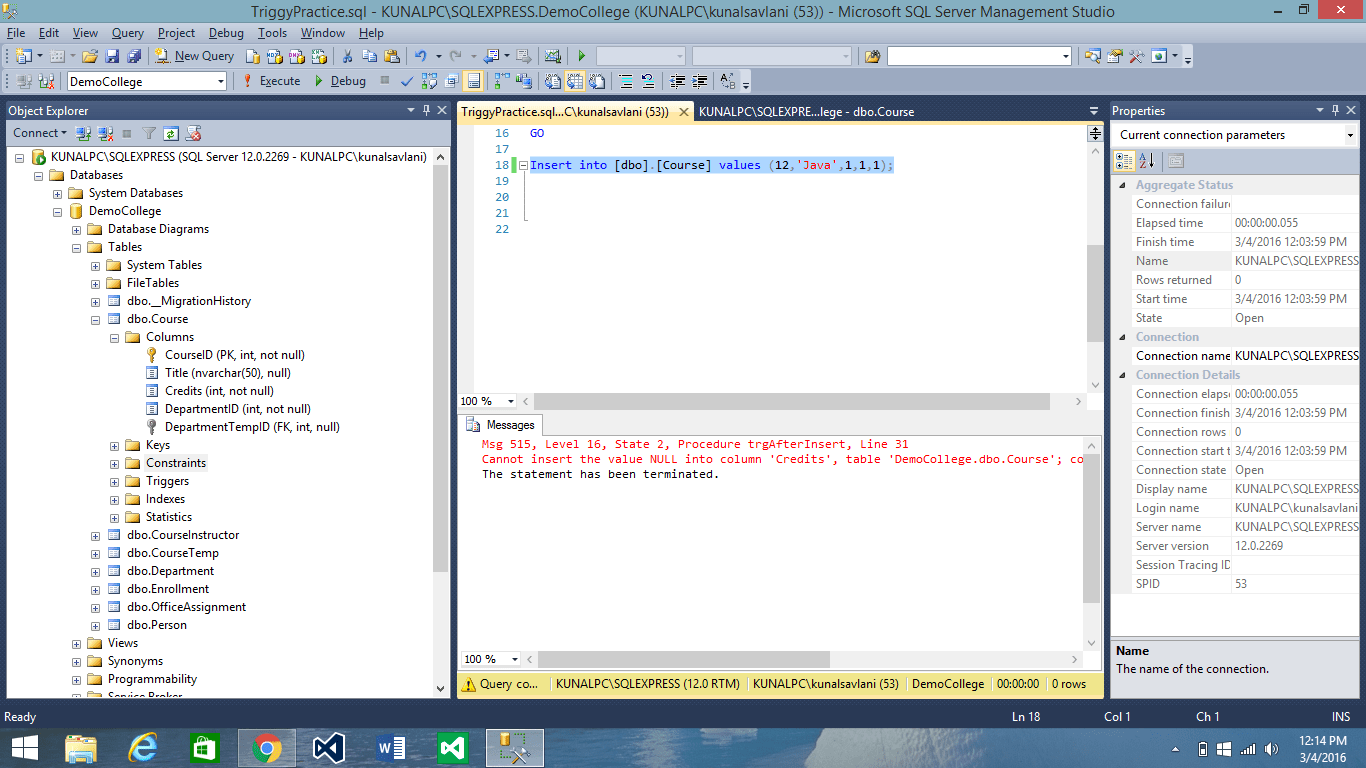Click the Filter funnel icon in Object Explorer
The width and height of the screenshot is (1366, 768).
(149, 133)
